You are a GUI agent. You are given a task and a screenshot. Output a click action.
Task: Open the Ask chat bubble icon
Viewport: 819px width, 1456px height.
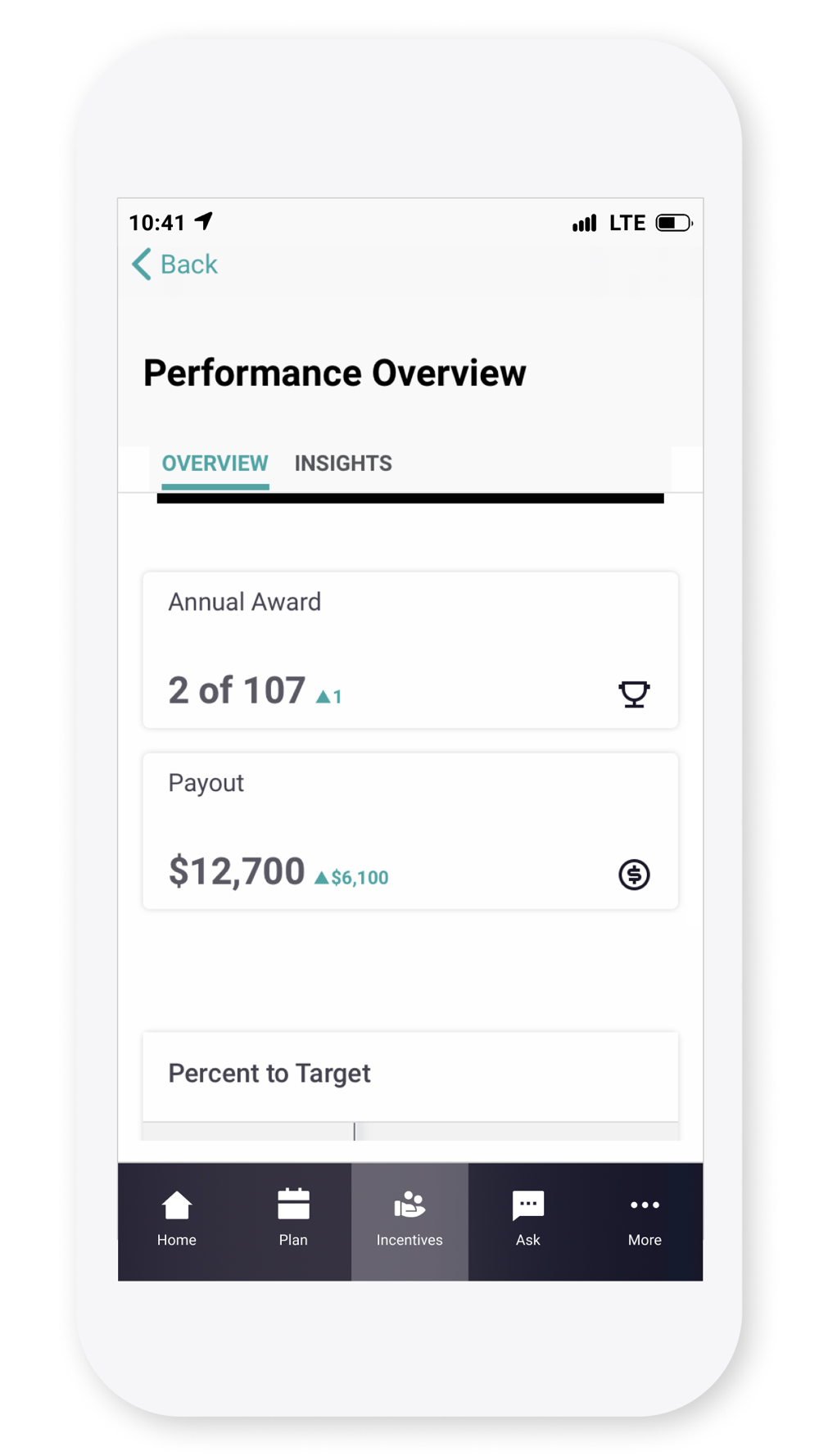pyautogui.click(x=528, y=1205)
